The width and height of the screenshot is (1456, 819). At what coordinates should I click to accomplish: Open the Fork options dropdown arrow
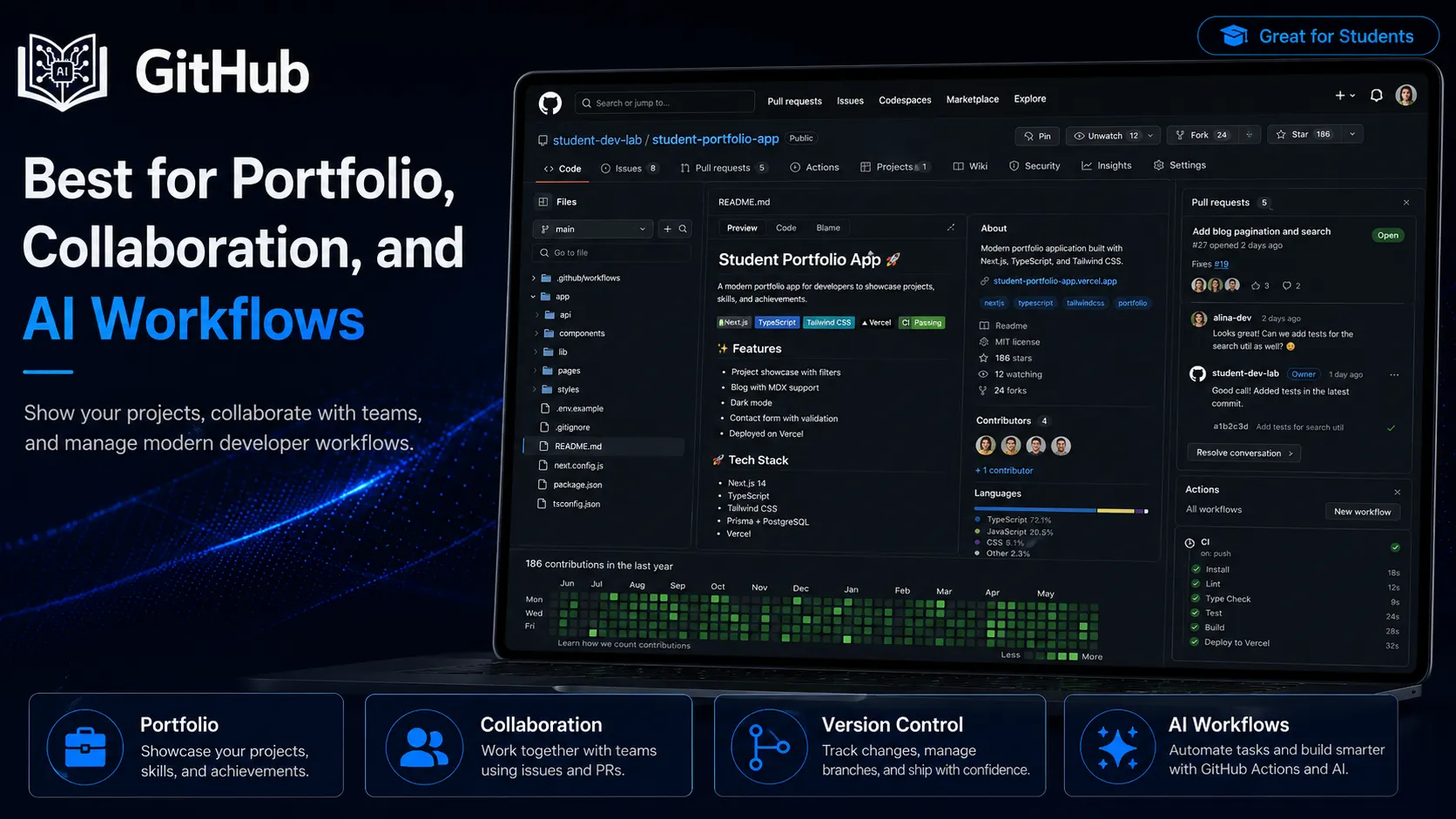pos(1249,135)
